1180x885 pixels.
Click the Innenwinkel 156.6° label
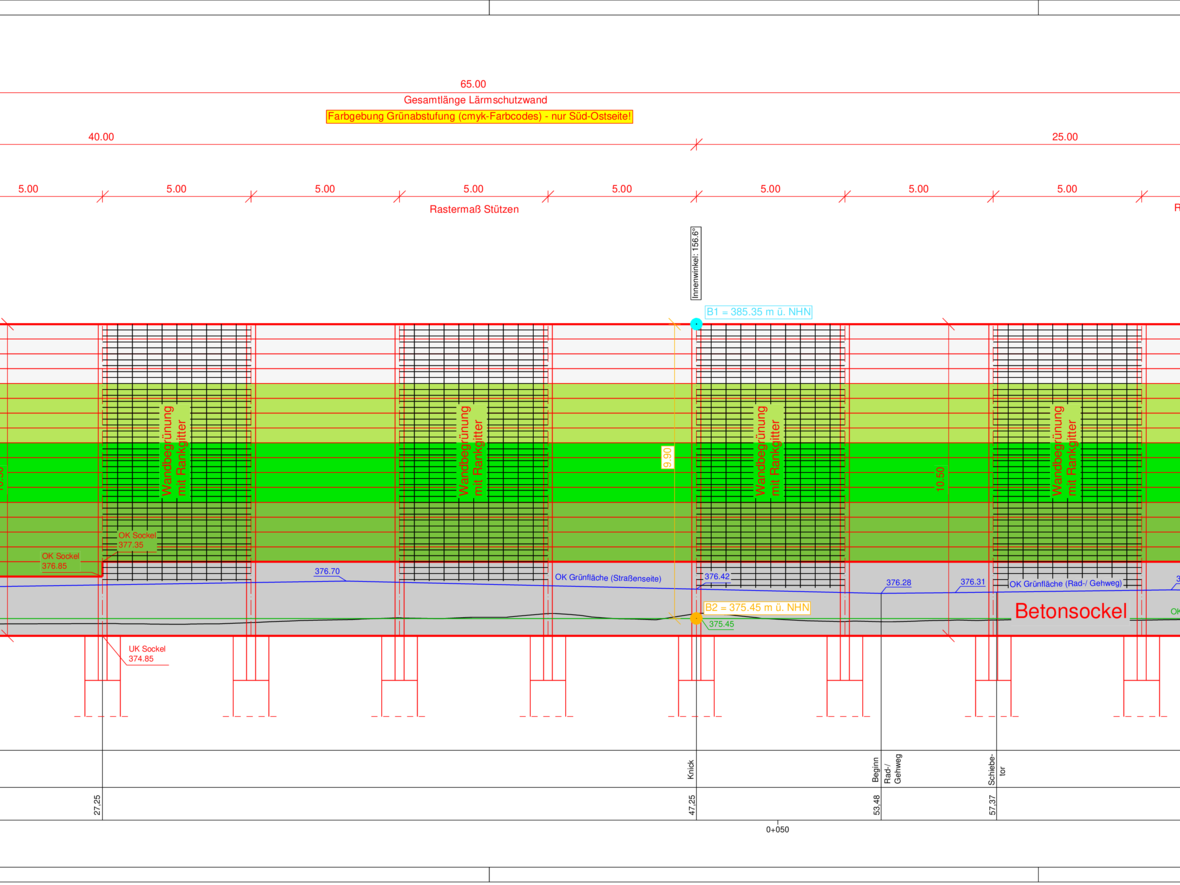pos(695,263)
